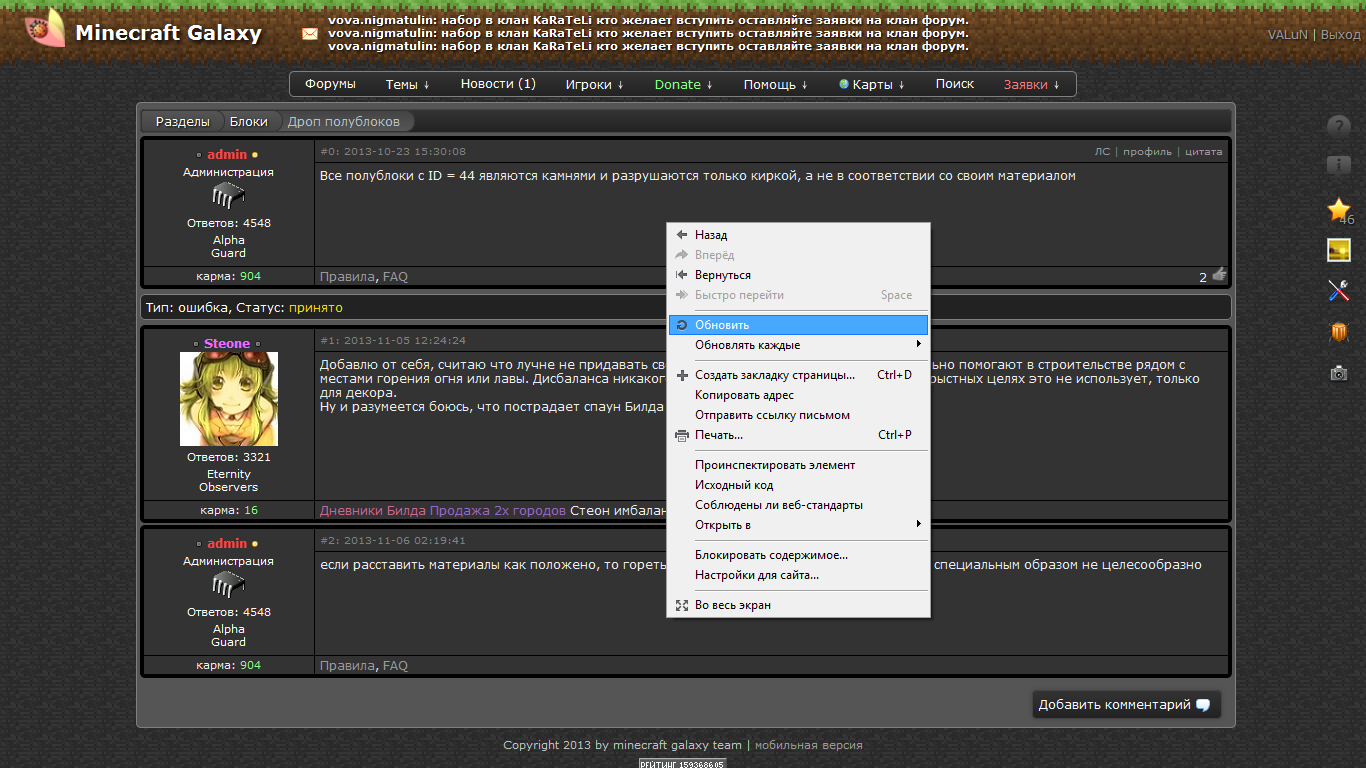Click the yellow status dot beside admin in post #0
The width and height of the screenshot is (1366, 768).
click(x=255, y=155)
